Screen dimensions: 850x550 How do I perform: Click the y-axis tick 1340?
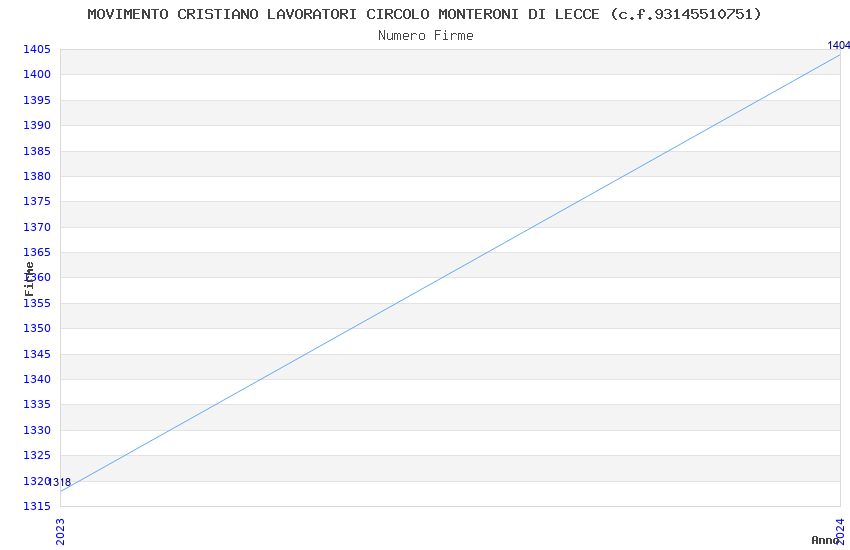[x=37, y=379]
